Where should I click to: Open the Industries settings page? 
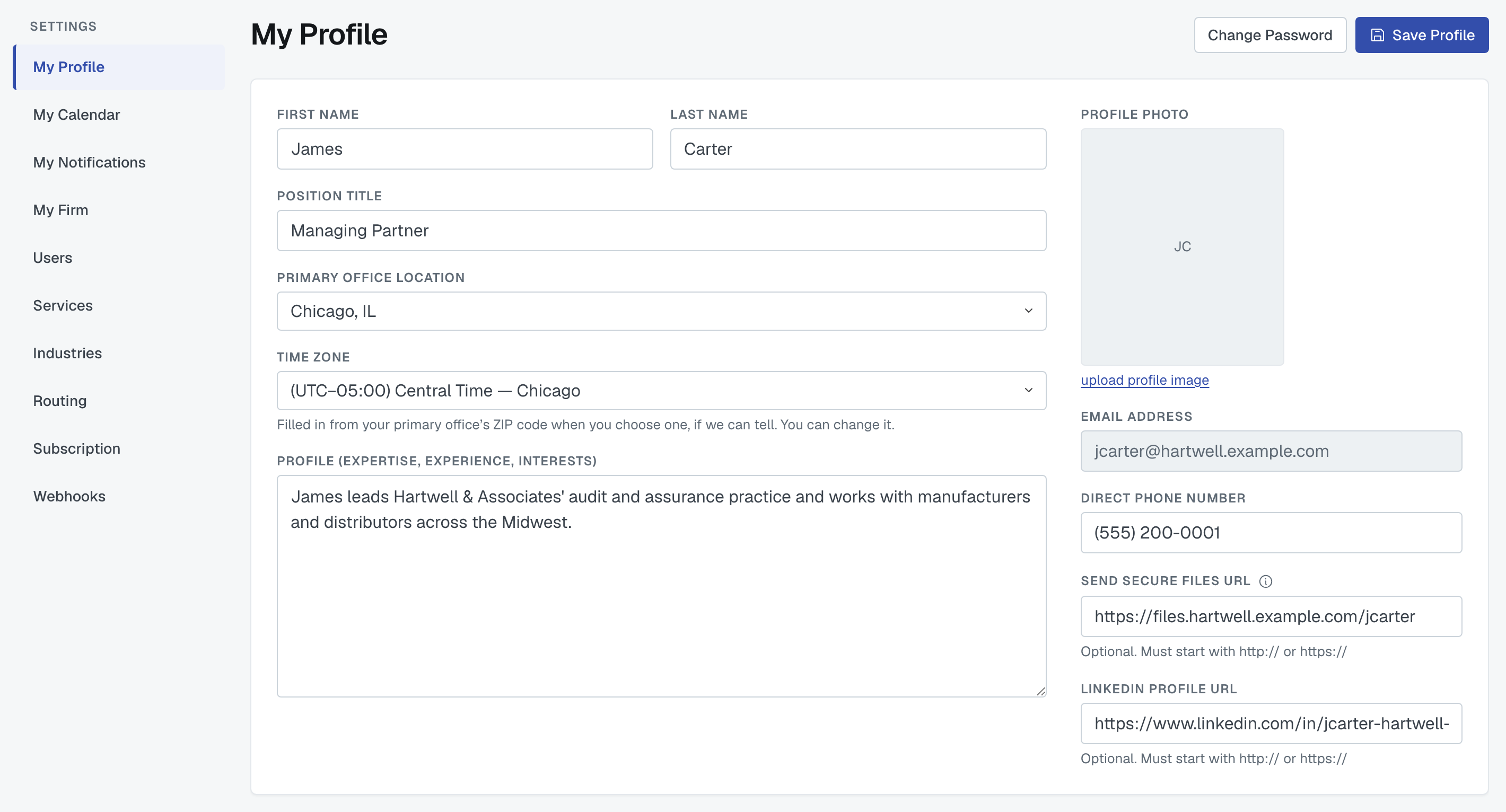click(x=119, y=354)
